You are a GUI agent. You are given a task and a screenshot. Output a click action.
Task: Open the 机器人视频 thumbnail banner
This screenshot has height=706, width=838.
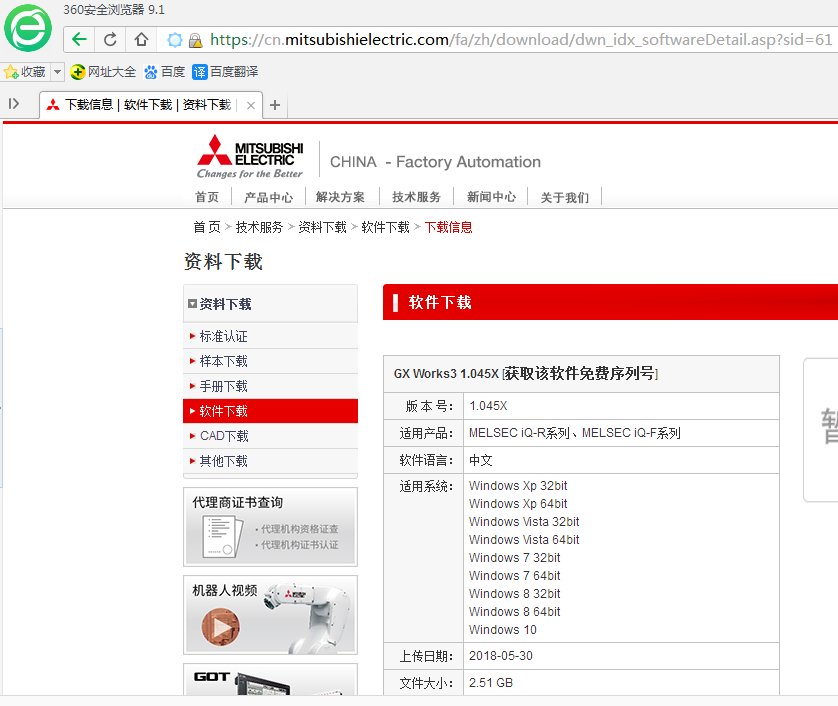[270, 614]
